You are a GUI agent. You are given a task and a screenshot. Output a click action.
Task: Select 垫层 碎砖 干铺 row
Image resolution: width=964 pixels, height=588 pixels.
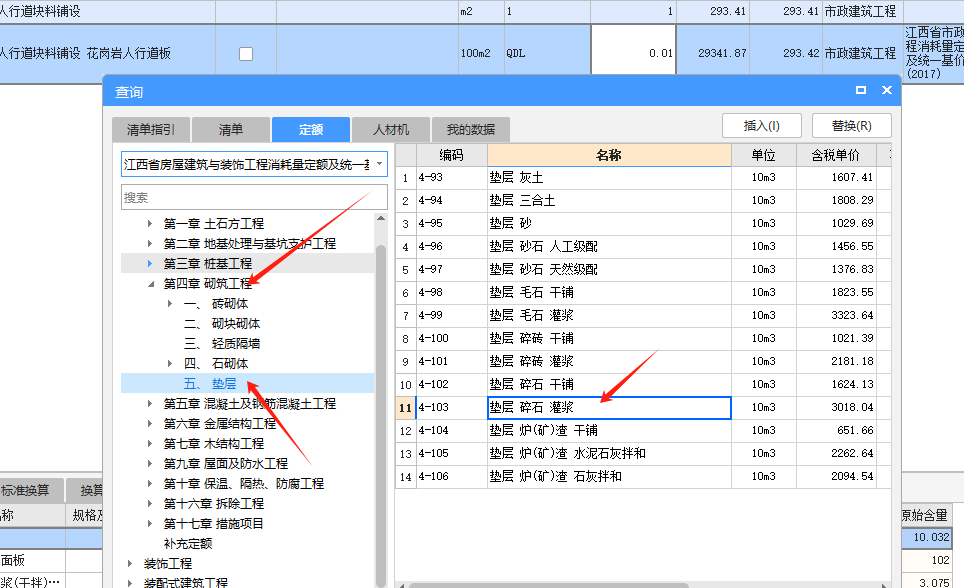[x=642, y=338]
